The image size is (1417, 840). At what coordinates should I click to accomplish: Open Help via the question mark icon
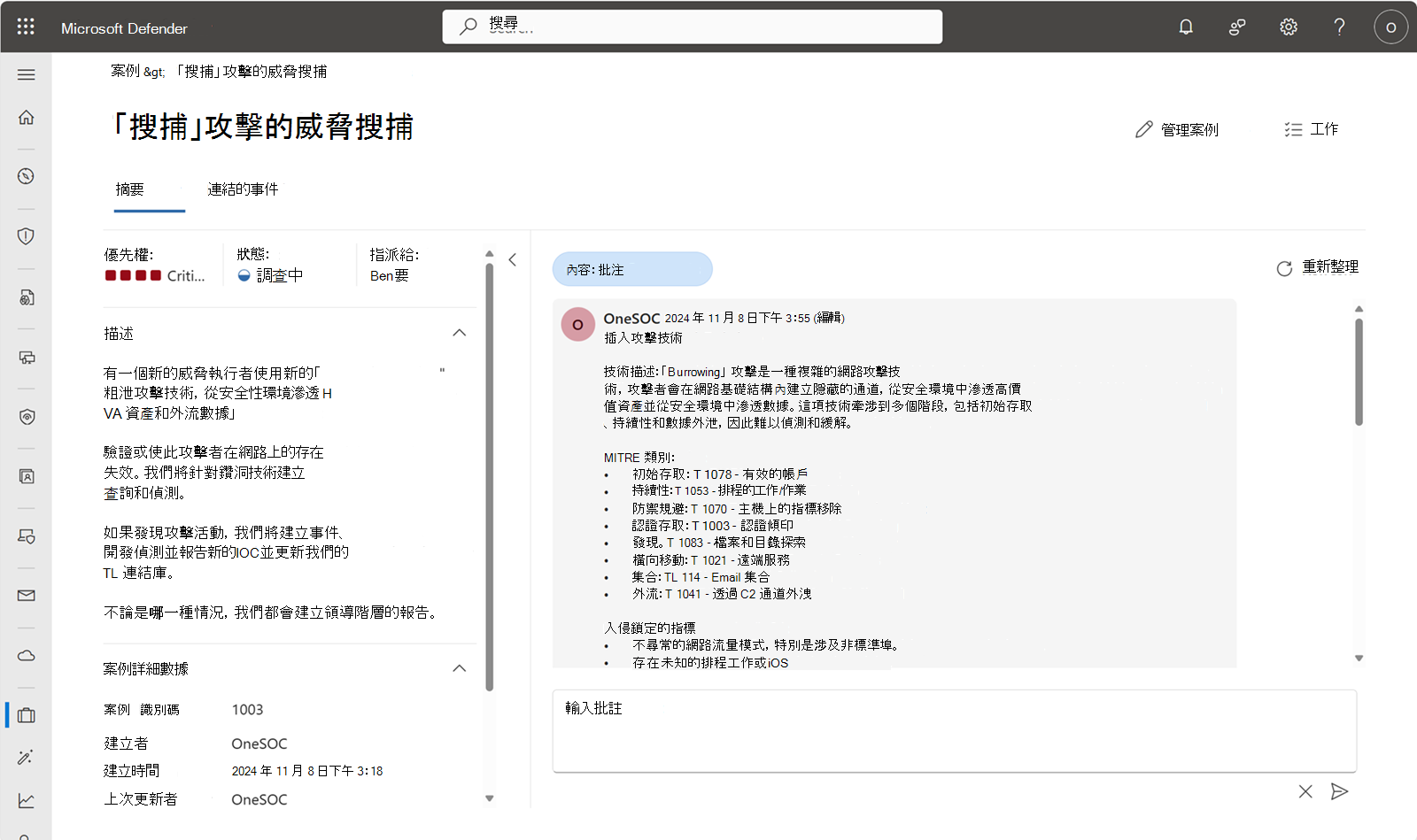[x=1339, y=27]
